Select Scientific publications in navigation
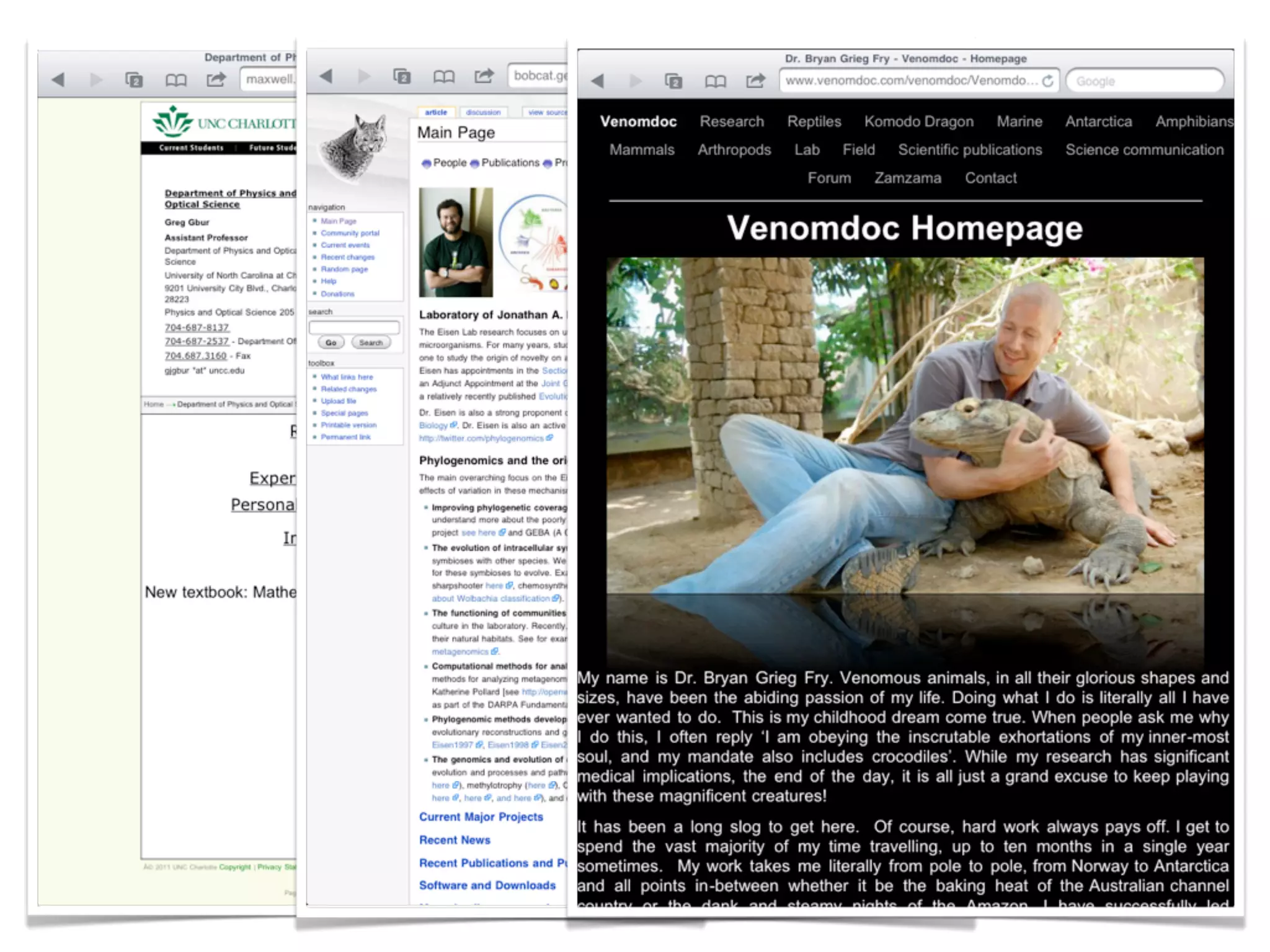1270x952 pixels. tap(970, 150)
